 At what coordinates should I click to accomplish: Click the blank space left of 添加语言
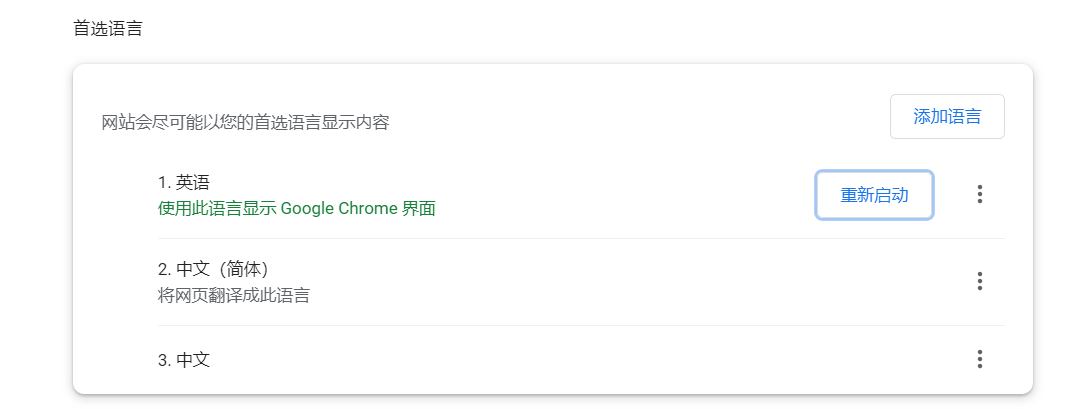click(640, 117)
